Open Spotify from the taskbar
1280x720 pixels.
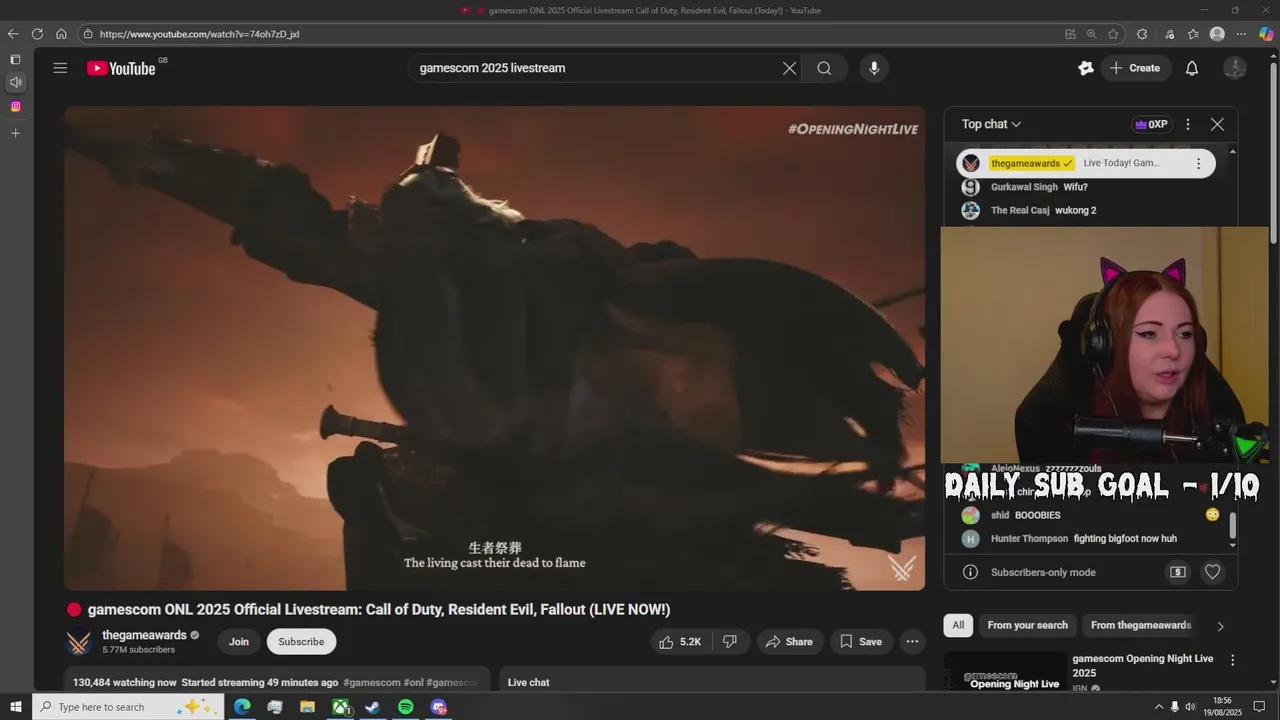405,707
